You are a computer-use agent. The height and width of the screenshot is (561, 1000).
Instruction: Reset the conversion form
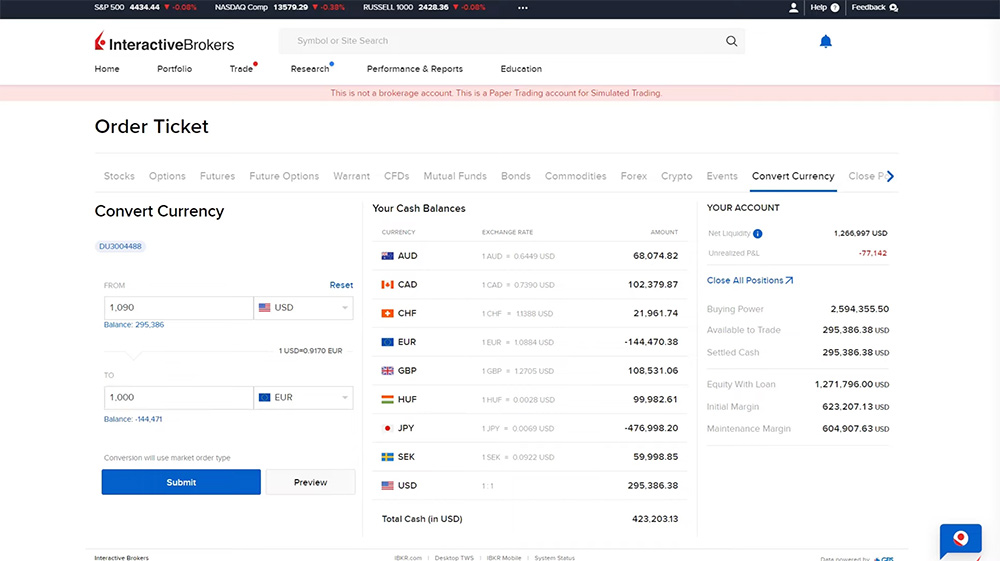point(341,285)
